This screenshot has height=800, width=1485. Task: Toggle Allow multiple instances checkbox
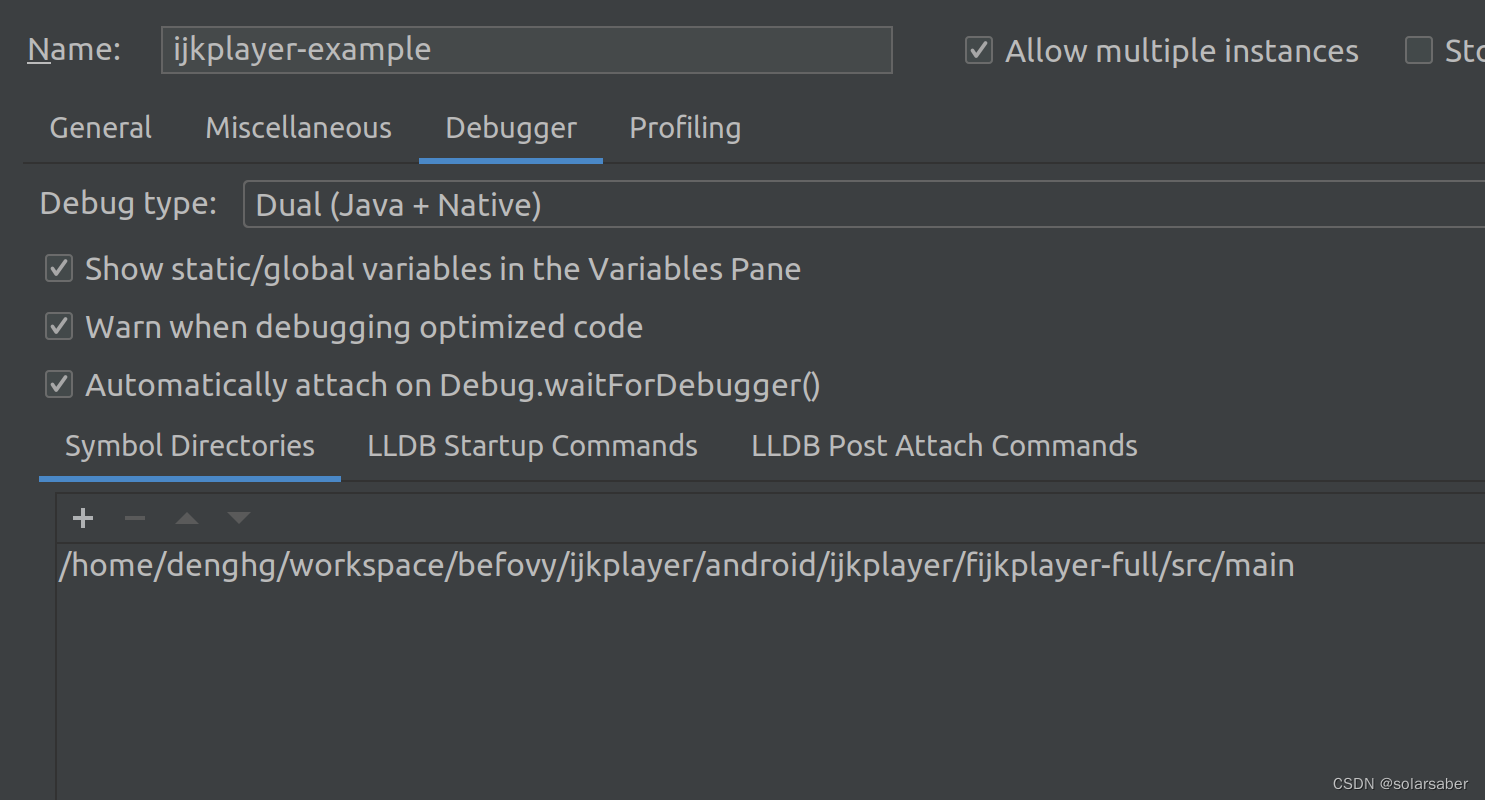coord(979,51)
